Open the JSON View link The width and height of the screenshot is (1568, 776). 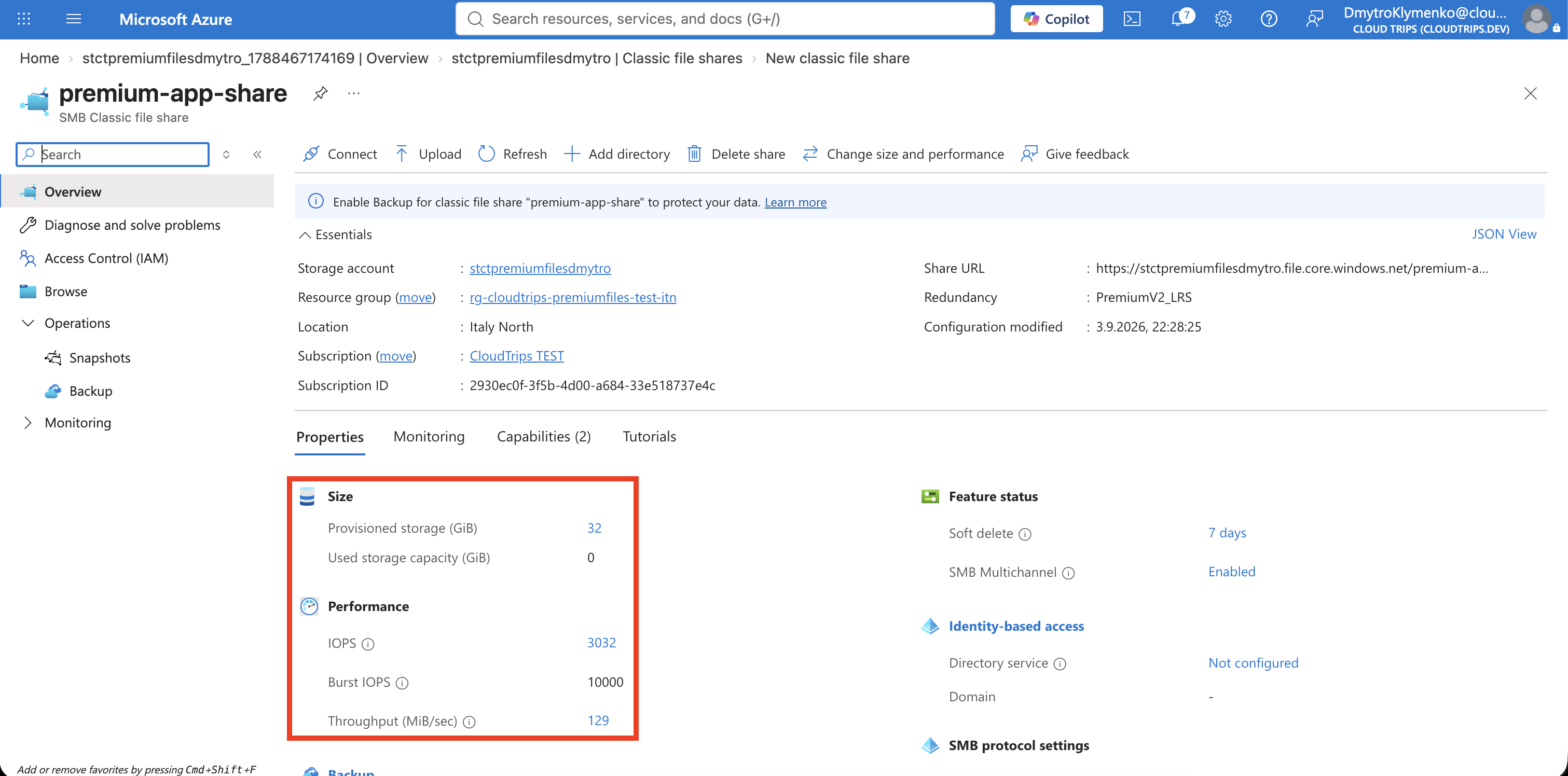click(1504, 234)
